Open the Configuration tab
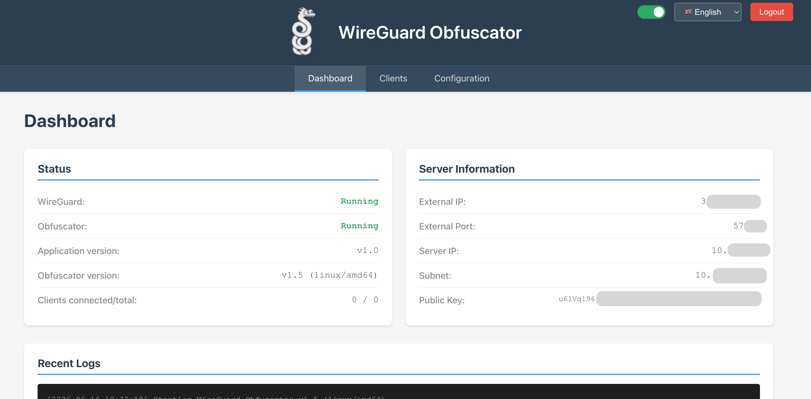The width and height of the screenshot is (811, 399). [461, 79]
